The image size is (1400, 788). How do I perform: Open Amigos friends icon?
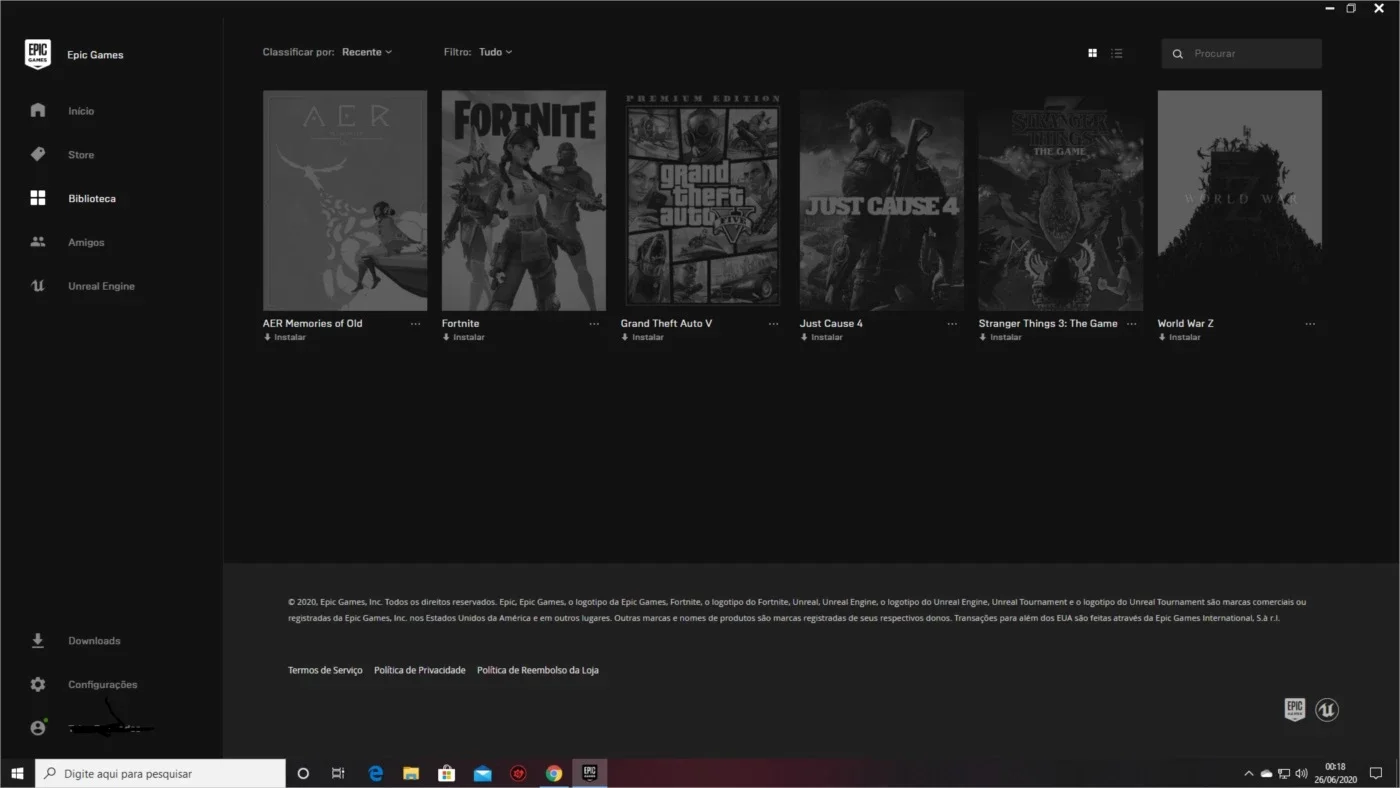[38, 242]
